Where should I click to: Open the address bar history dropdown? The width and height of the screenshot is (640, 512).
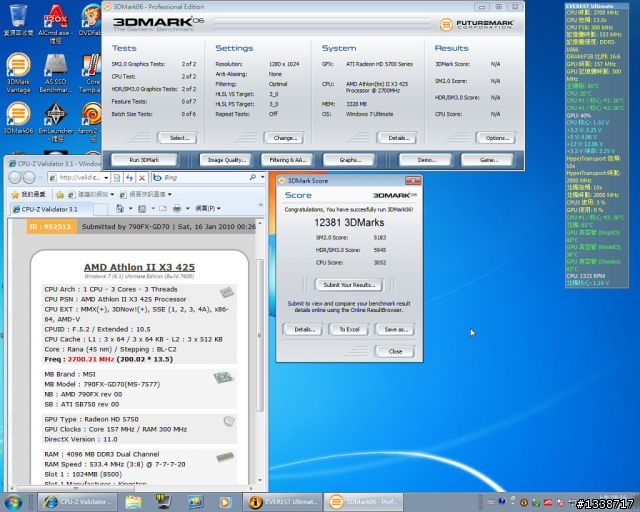point(106,178)
